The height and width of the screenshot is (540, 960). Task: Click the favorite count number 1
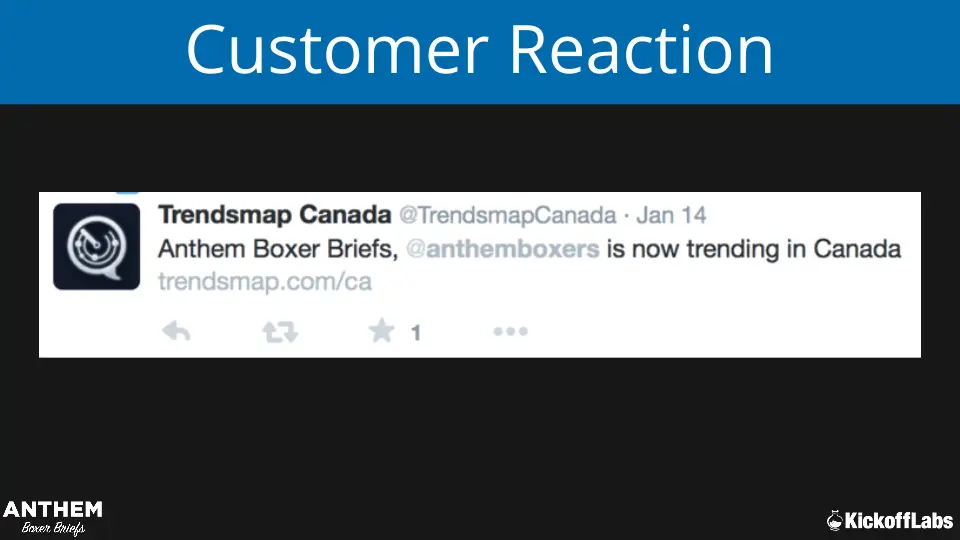(416, 333)
